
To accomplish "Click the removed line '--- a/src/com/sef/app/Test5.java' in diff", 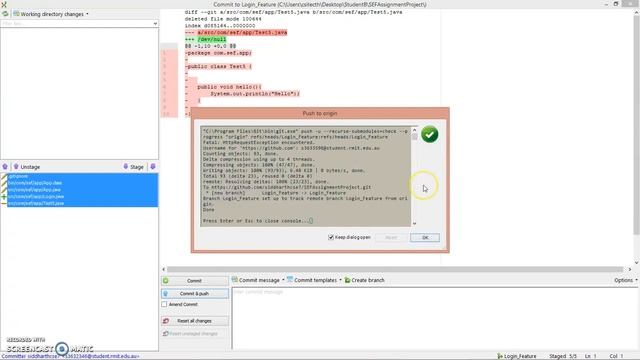I will pyautogui.click(x=236, y=32).
